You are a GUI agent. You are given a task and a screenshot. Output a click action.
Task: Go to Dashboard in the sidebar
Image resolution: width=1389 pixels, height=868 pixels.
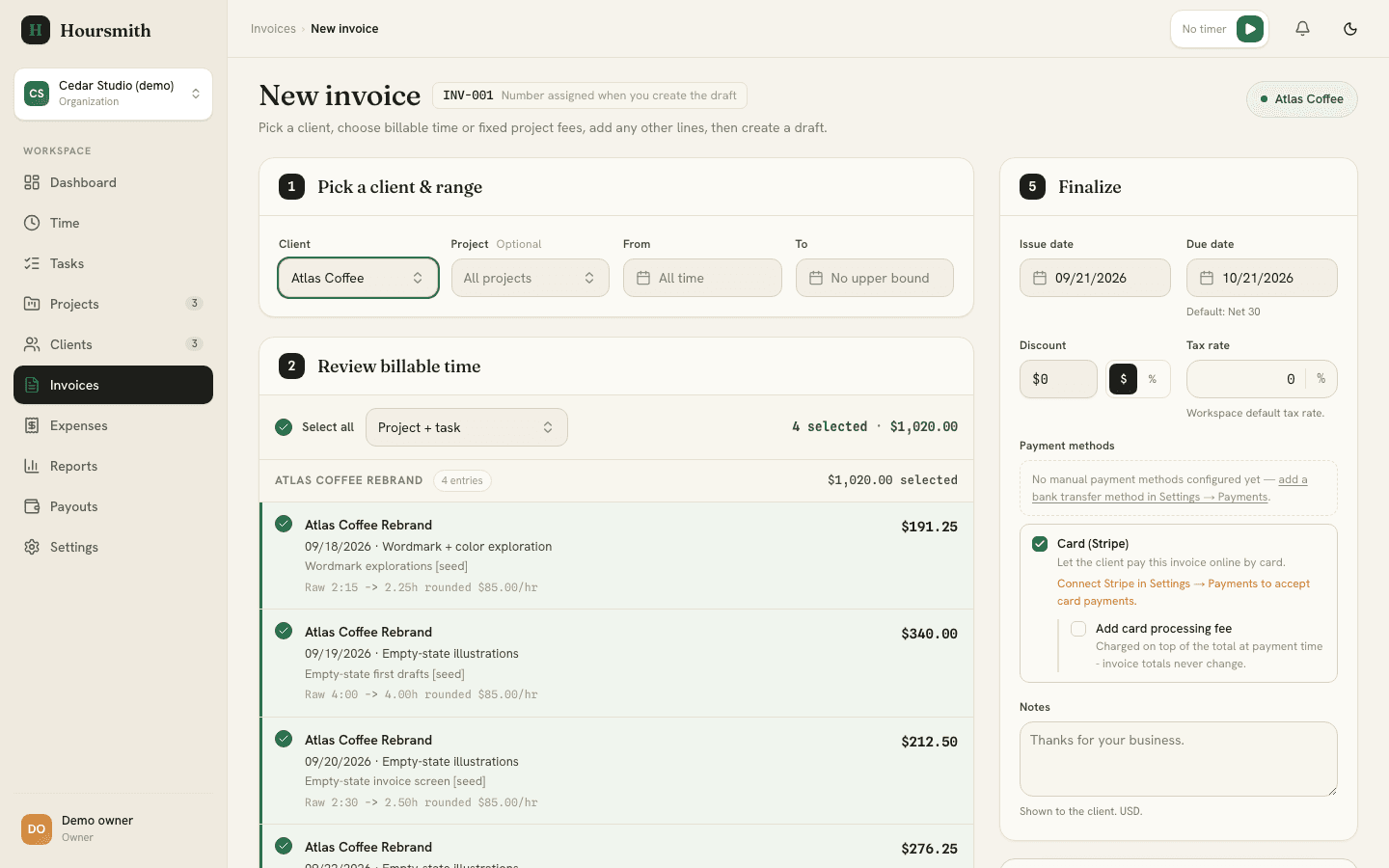114,182
